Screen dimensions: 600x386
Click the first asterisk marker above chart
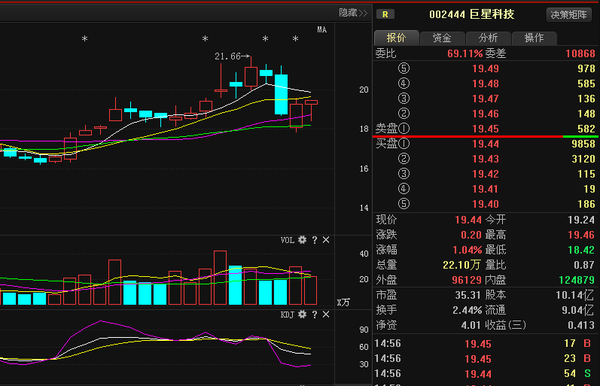[x=85, y=39]
